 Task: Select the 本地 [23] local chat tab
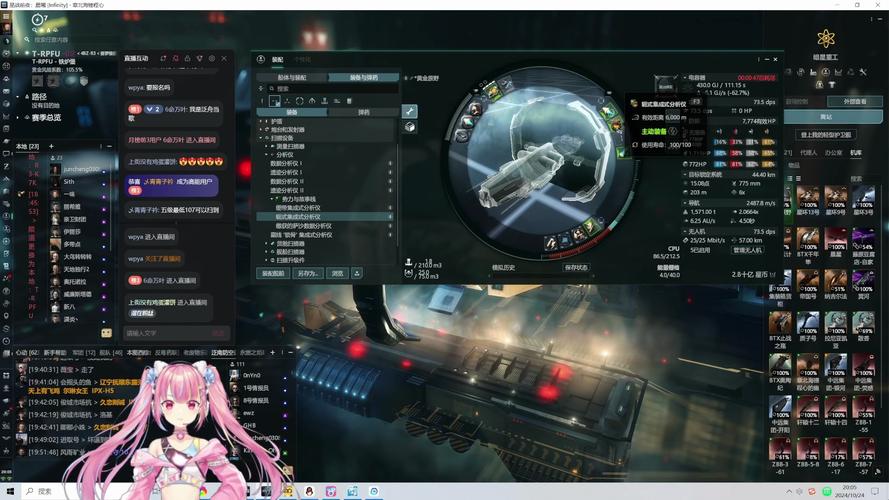[27, 146]
